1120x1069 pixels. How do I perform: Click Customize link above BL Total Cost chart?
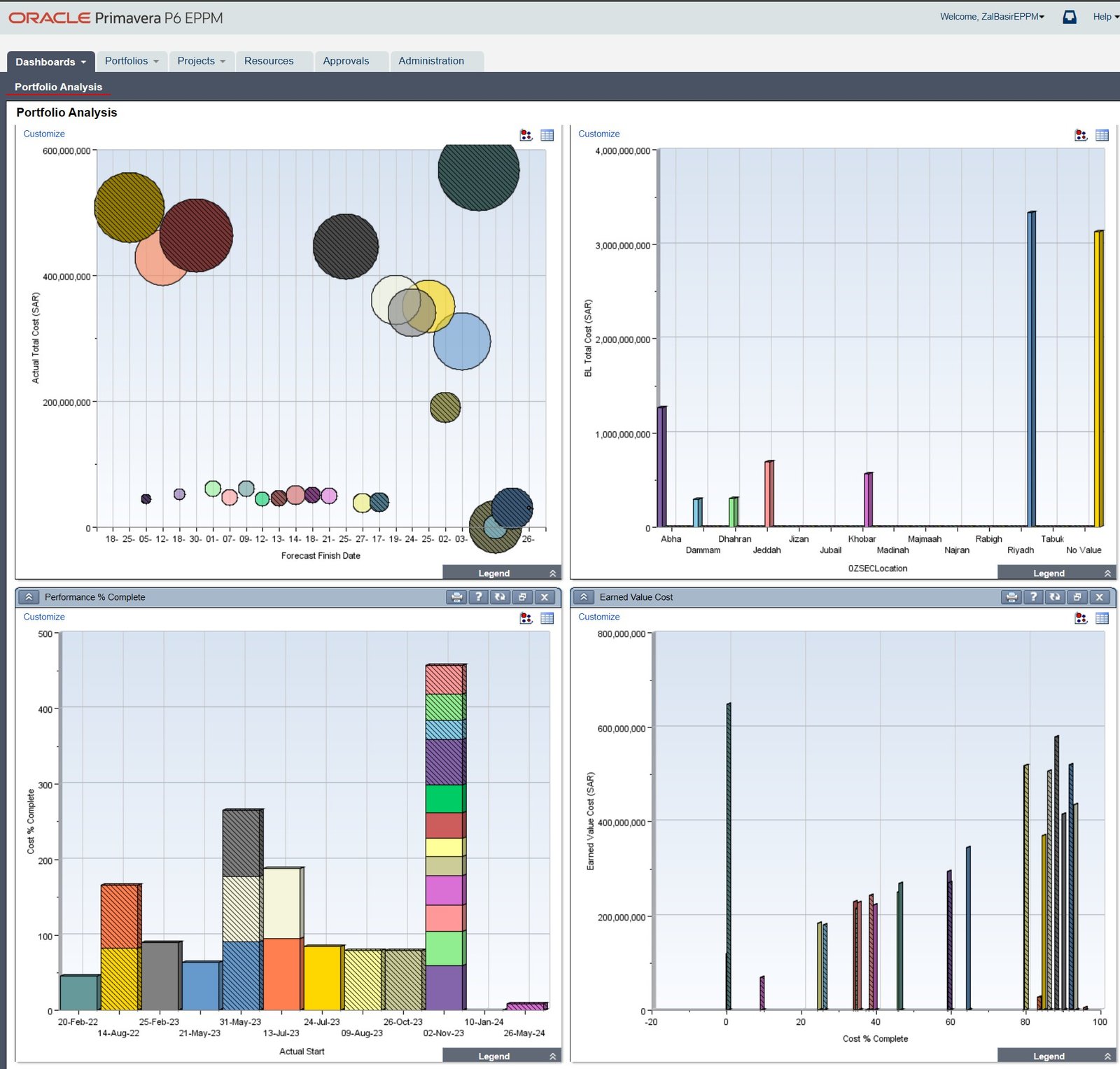[x=598, y=134]
